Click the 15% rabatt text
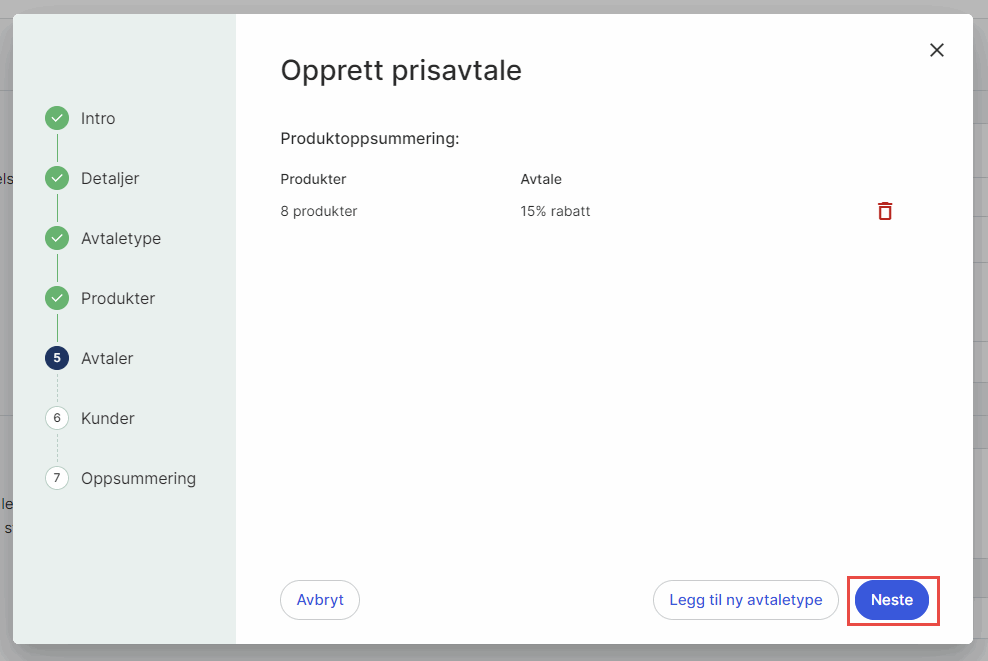988x661 pixels. pyautogui.click(x=555, y=211)
